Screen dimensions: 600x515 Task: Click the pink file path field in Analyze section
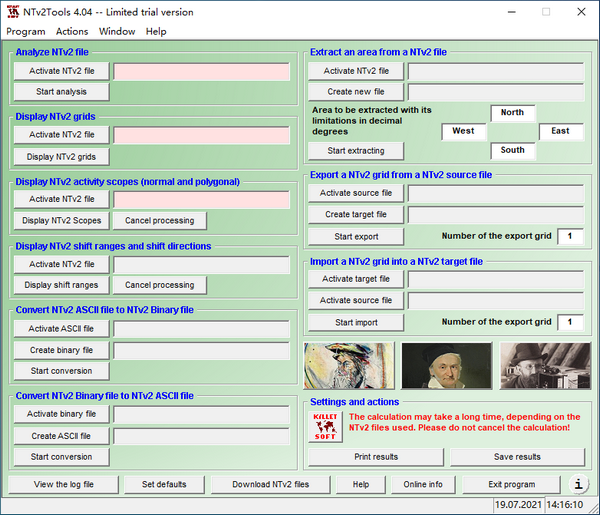pos(202,72)
